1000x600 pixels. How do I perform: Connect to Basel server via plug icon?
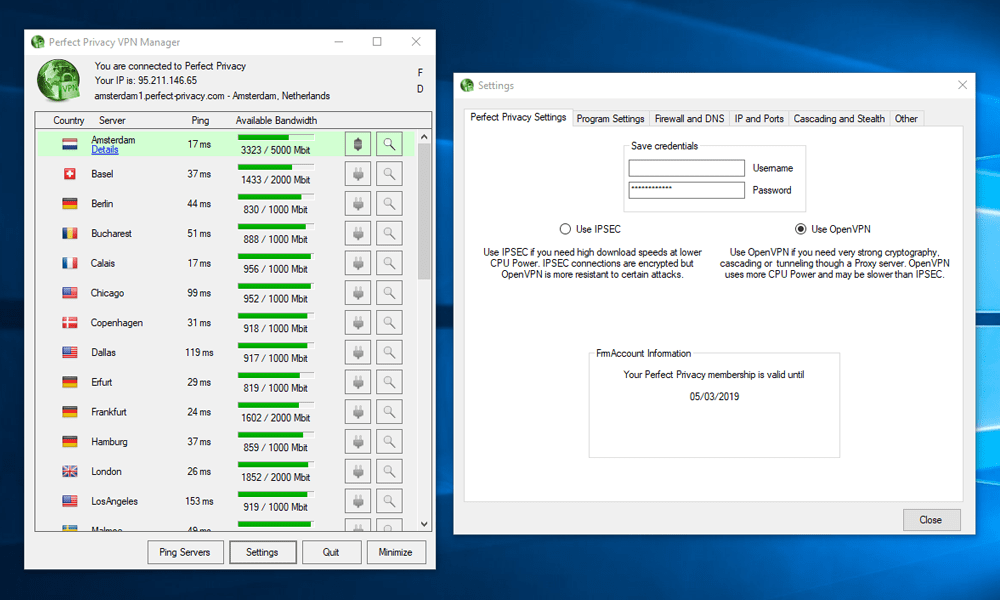(x=358, y=174)
